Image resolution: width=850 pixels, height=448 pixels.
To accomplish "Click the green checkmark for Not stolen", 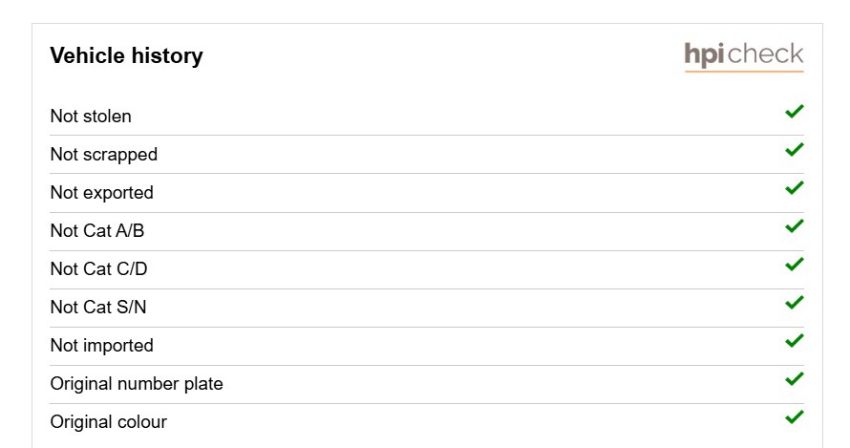I will click(794, 111).
